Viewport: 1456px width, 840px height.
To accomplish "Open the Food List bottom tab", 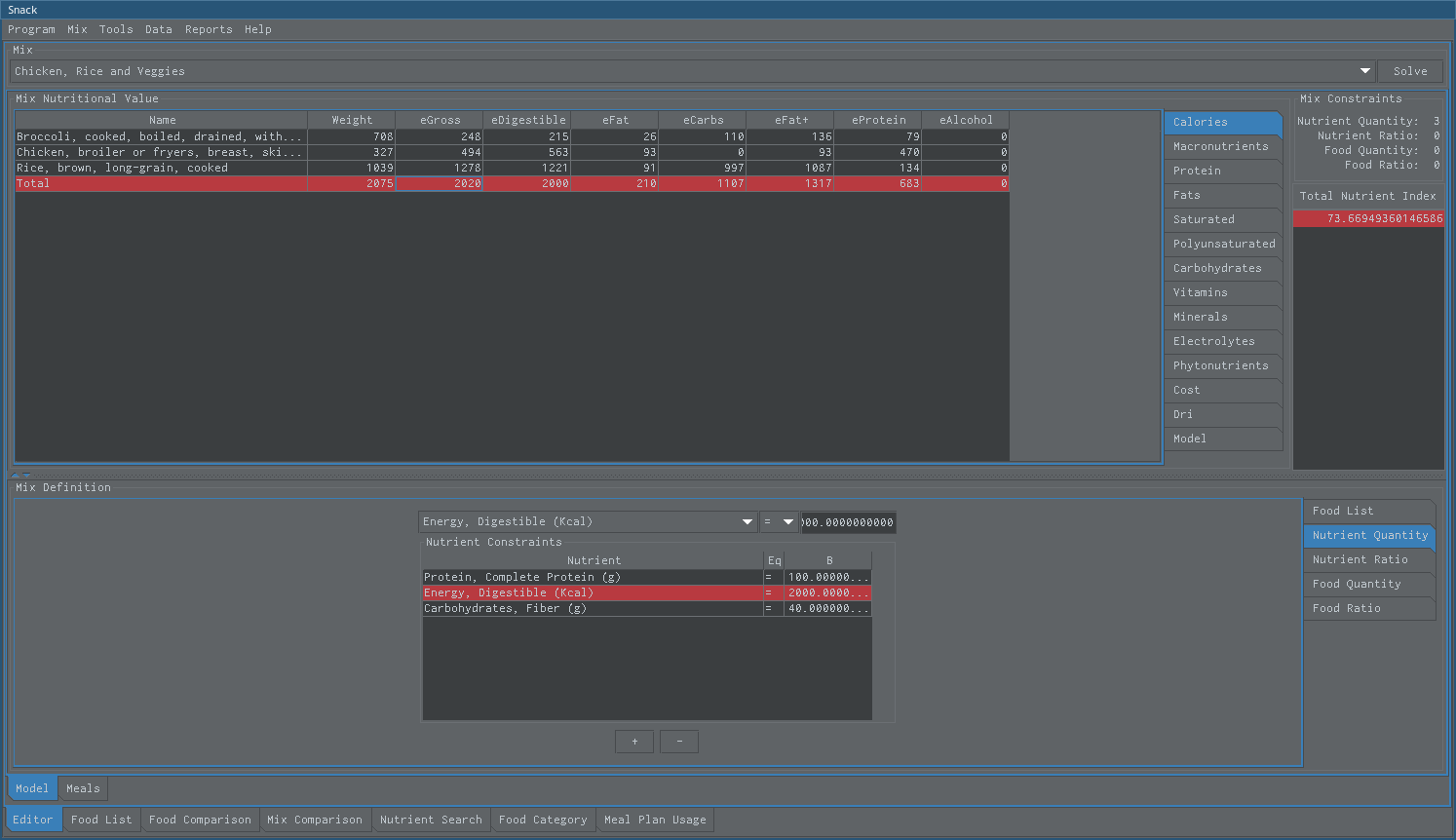I will pyautogui.click(x=101, y=820).
